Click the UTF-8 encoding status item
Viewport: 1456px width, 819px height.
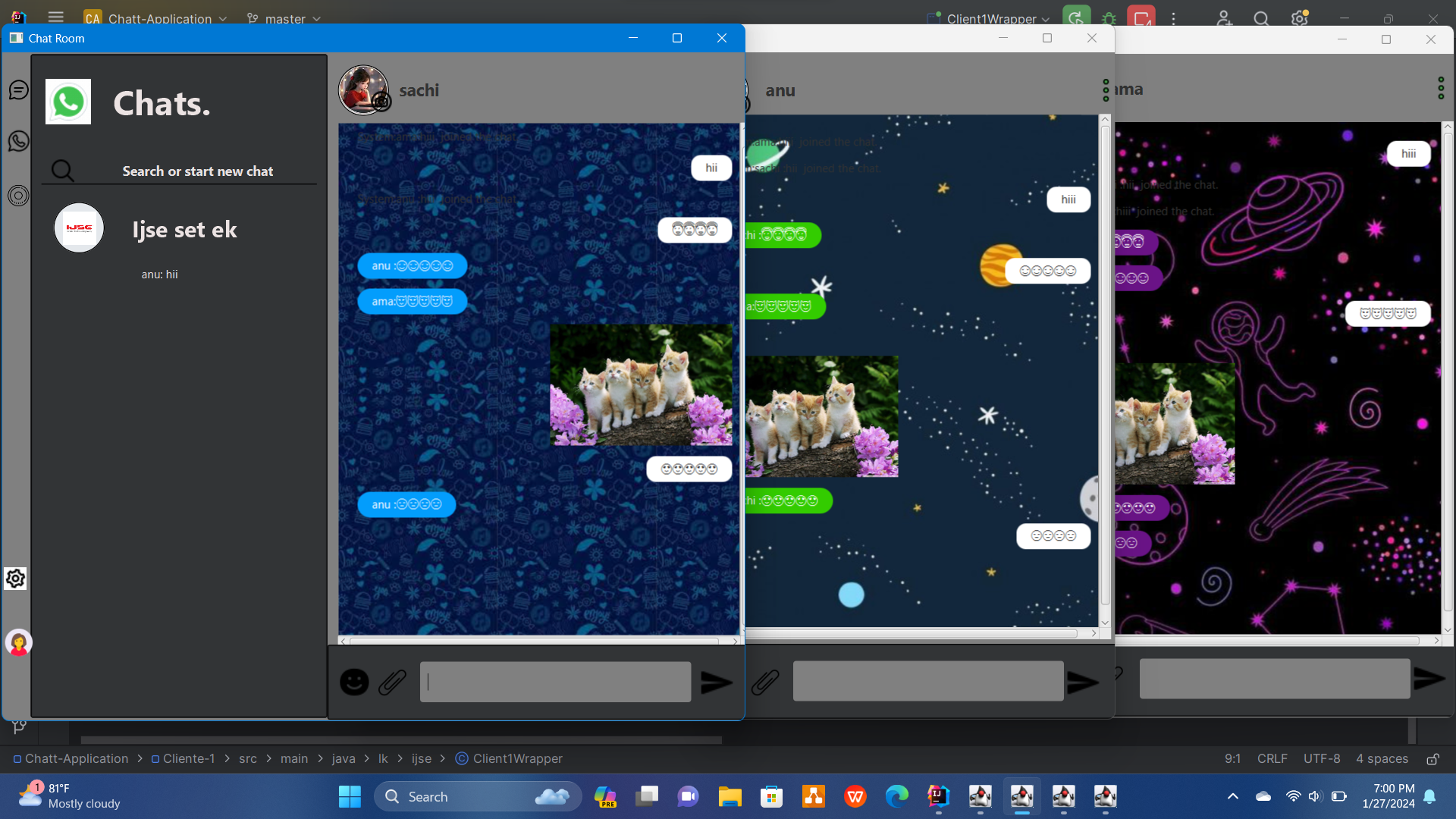1321,758
